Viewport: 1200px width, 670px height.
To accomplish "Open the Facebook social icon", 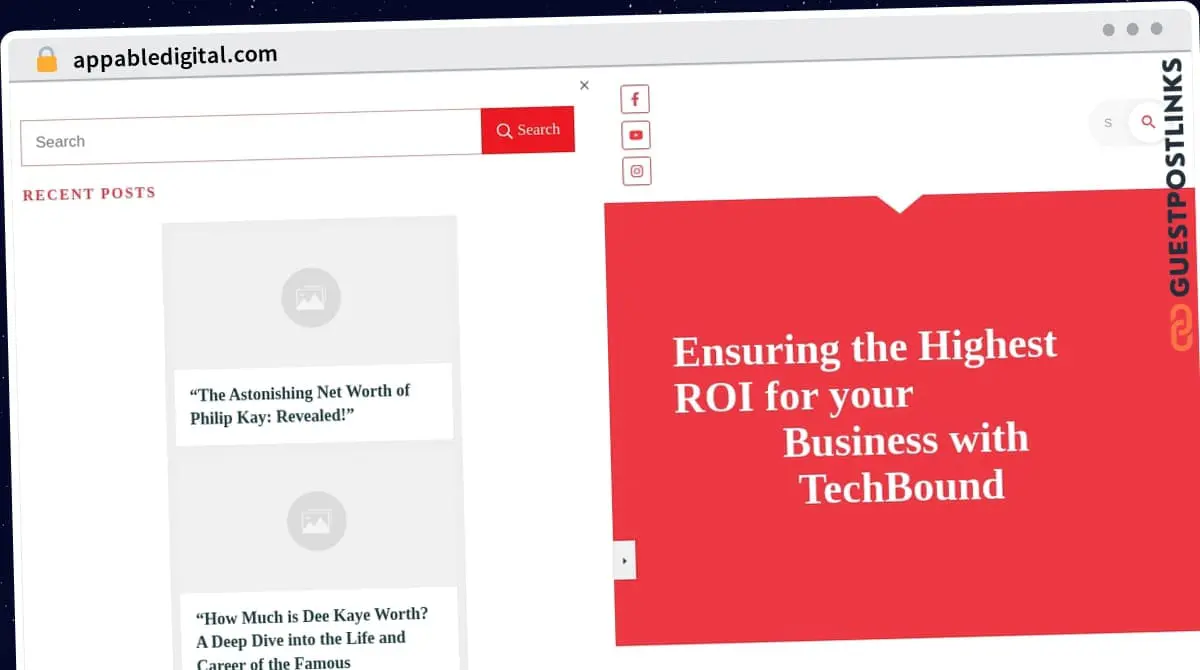I will pyautogui.click(x=635, y=99).
